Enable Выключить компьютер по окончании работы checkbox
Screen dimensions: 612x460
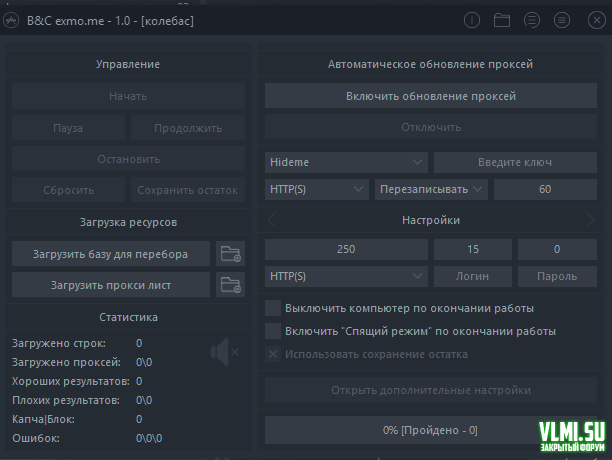[272, 307]
